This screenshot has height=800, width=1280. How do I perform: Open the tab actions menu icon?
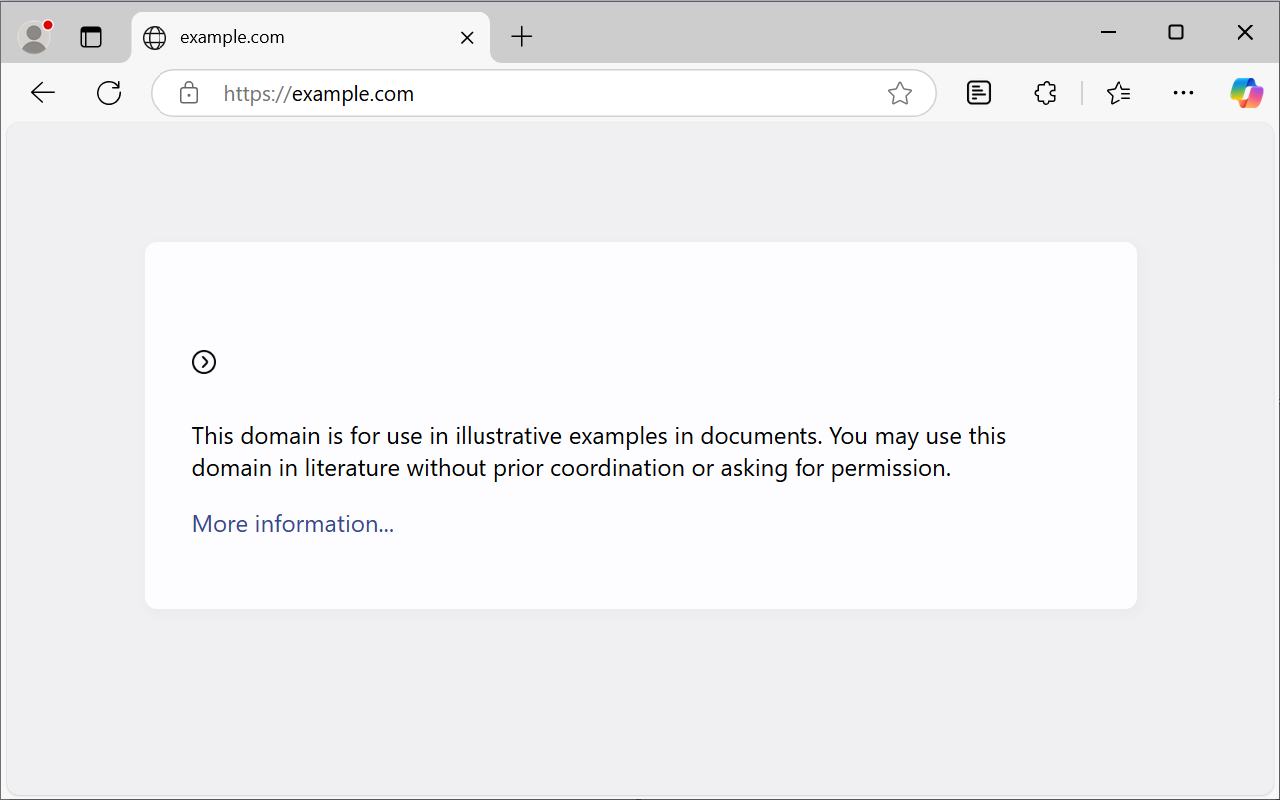[91, 37]
